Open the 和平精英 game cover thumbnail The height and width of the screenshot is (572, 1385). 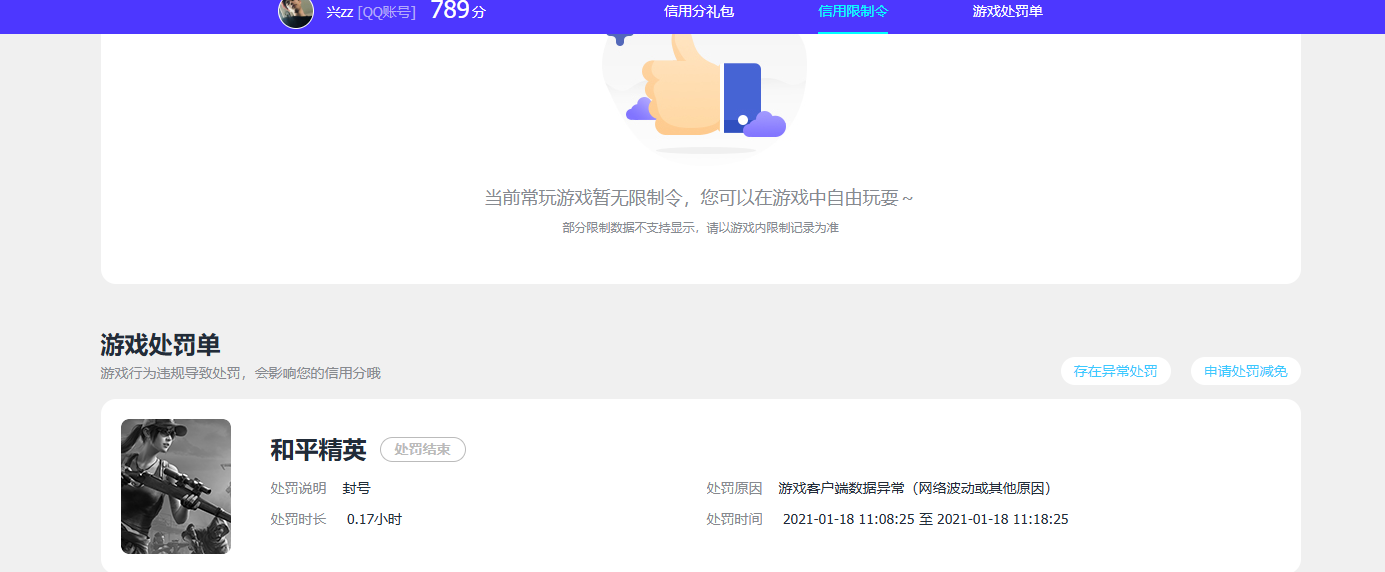coord(176,486)
